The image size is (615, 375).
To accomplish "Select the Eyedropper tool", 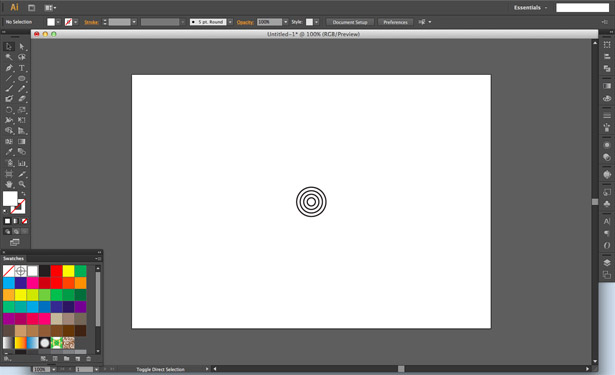I will coord(9,152).
